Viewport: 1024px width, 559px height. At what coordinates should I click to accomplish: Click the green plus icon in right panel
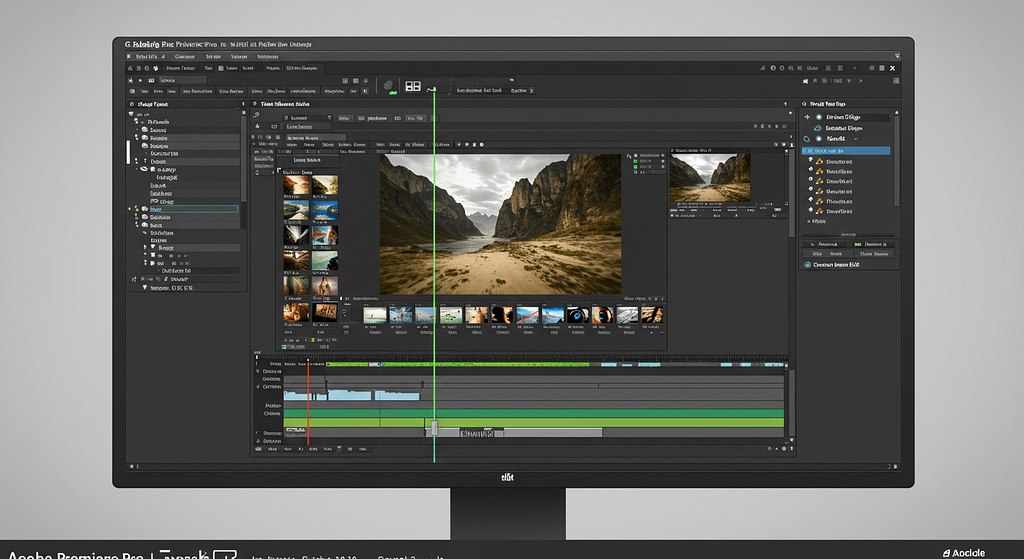click(808, 117)
